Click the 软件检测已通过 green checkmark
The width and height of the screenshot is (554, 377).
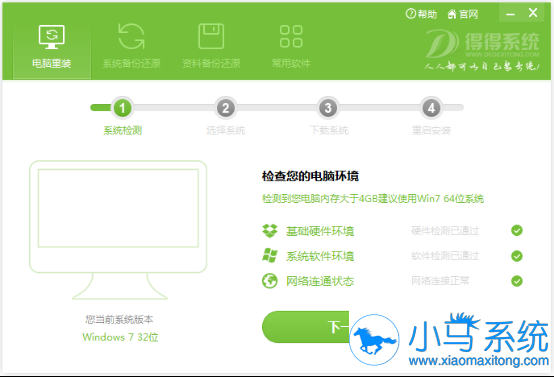click(x=517, y=256)
